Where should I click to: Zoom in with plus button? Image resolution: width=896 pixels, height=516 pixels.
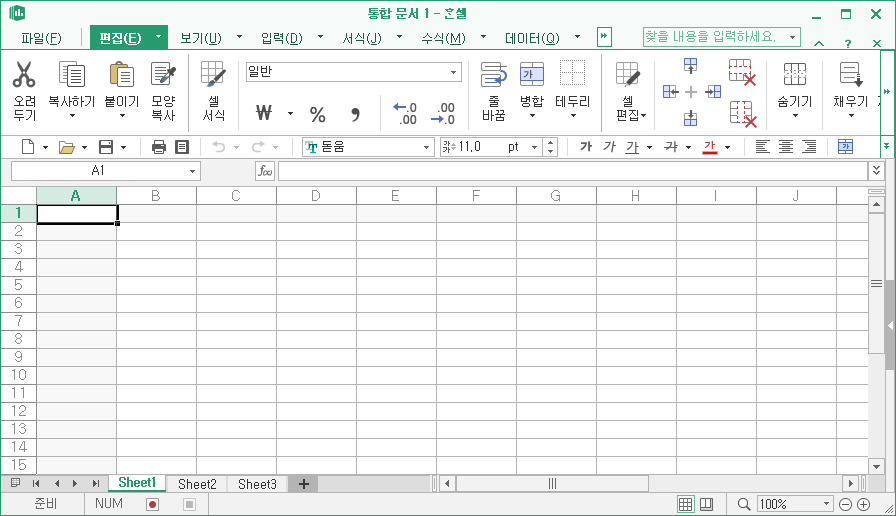click(864, 504)
